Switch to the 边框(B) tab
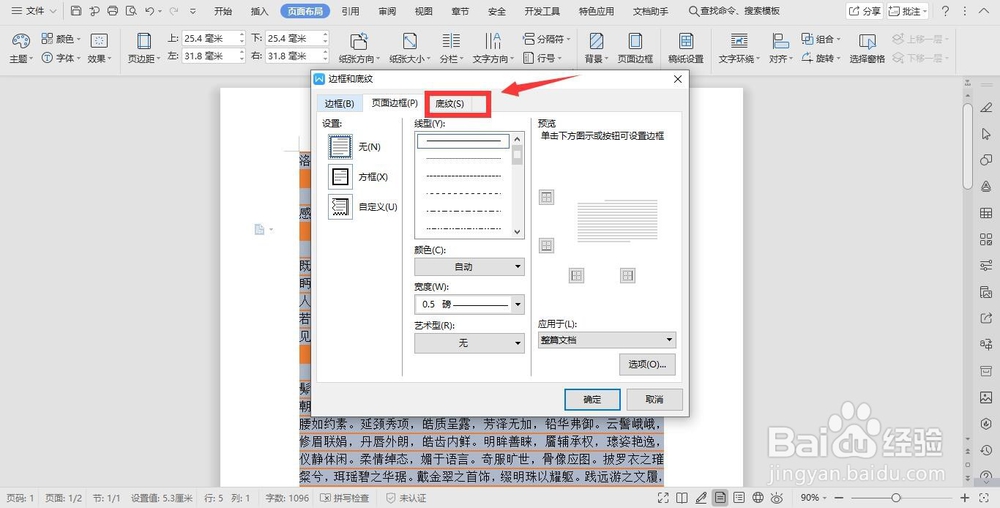 click(x=339, y=103)
